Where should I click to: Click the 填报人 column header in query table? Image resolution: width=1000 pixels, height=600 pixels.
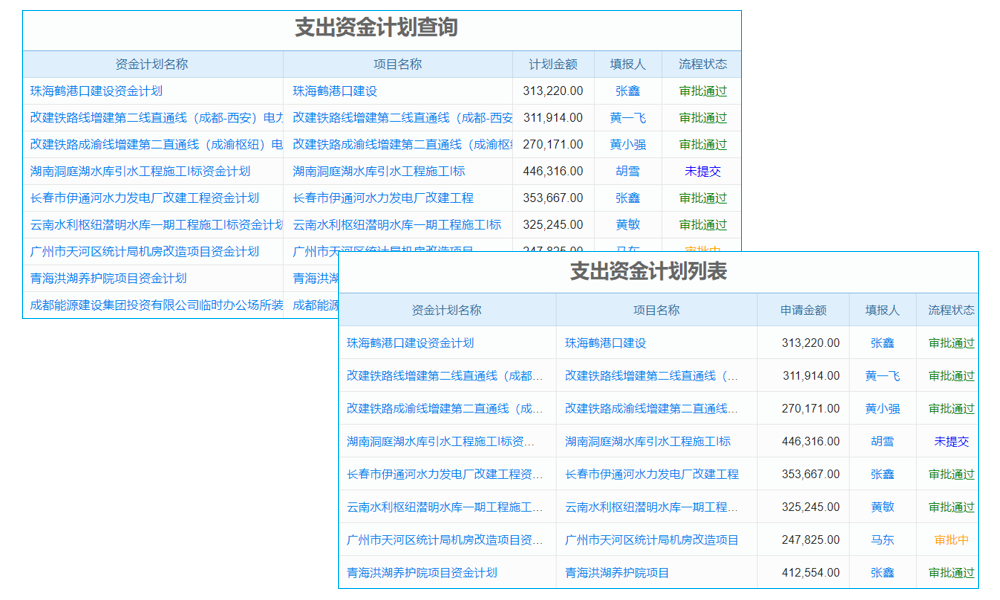click(x=628, y=62)
